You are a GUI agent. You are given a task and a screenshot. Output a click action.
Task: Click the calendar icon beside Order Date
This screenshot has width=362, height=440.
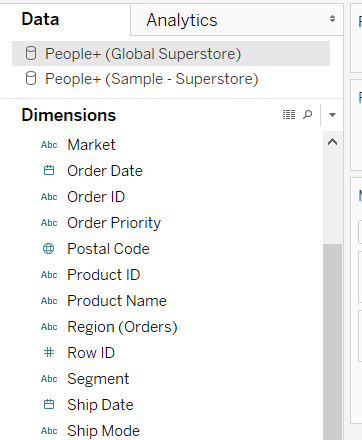click(49, 171)
